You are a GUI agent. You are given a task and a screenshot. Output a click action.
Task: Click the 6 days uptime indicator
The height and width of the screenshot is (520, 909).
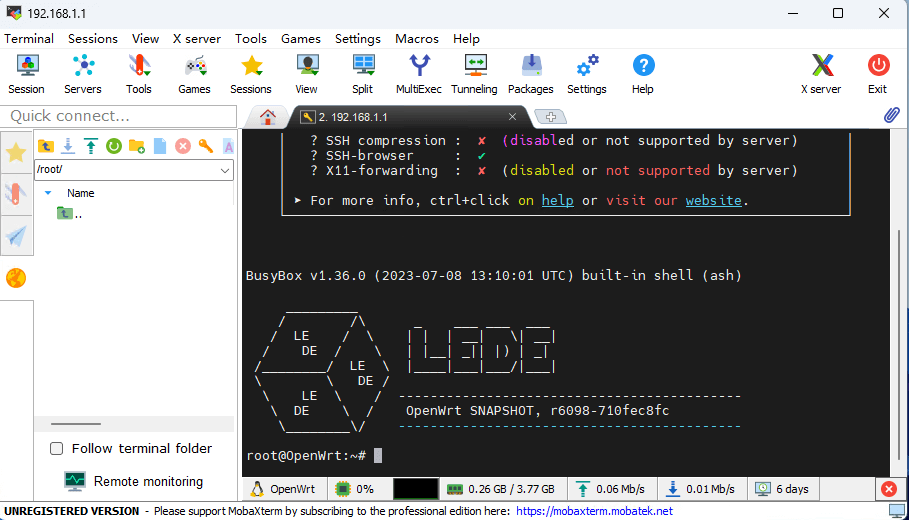click(783, 489)
